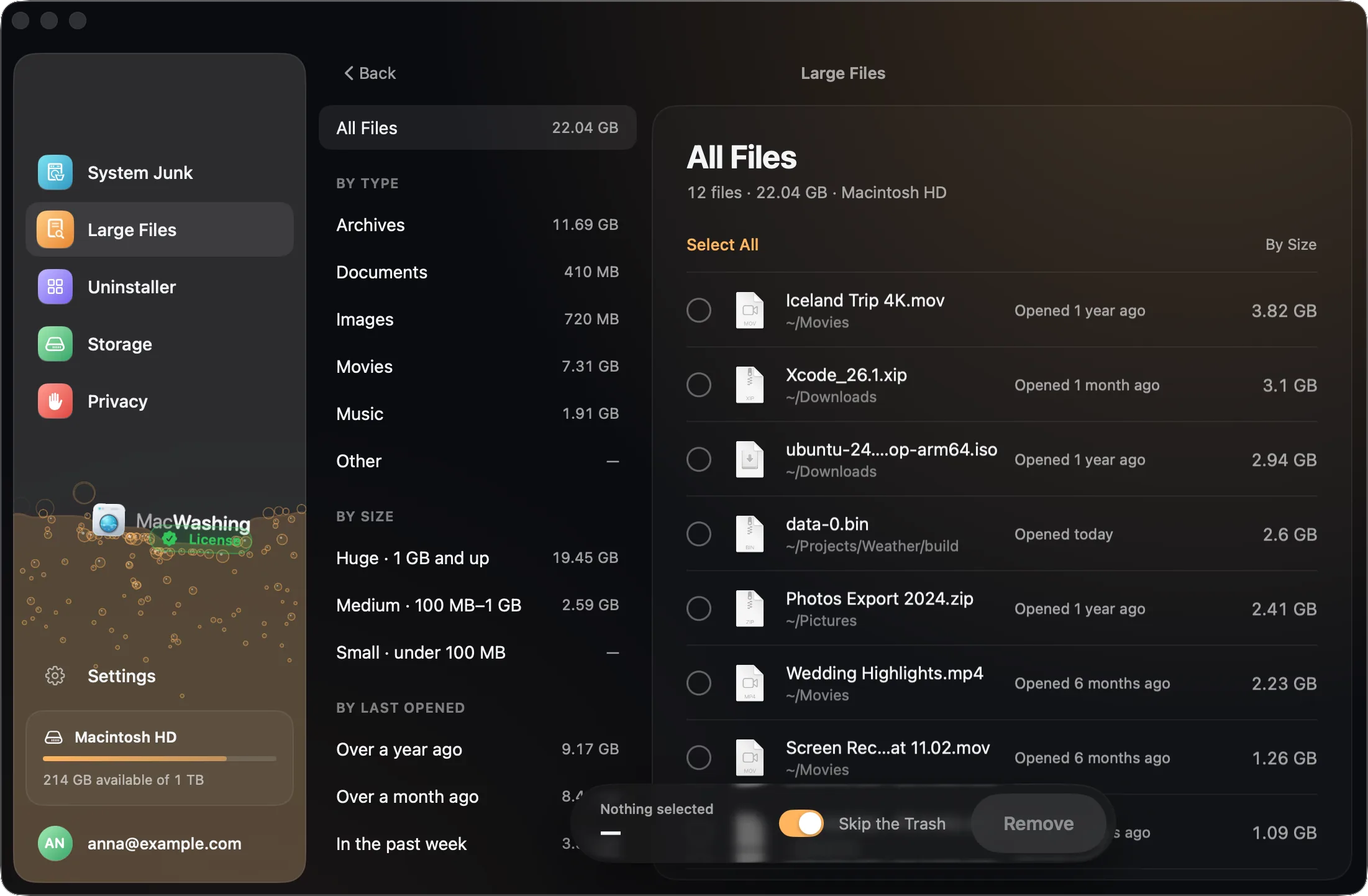Open the Storage module label
Screen dimensions: 1368x896
(x=120, y=344)
